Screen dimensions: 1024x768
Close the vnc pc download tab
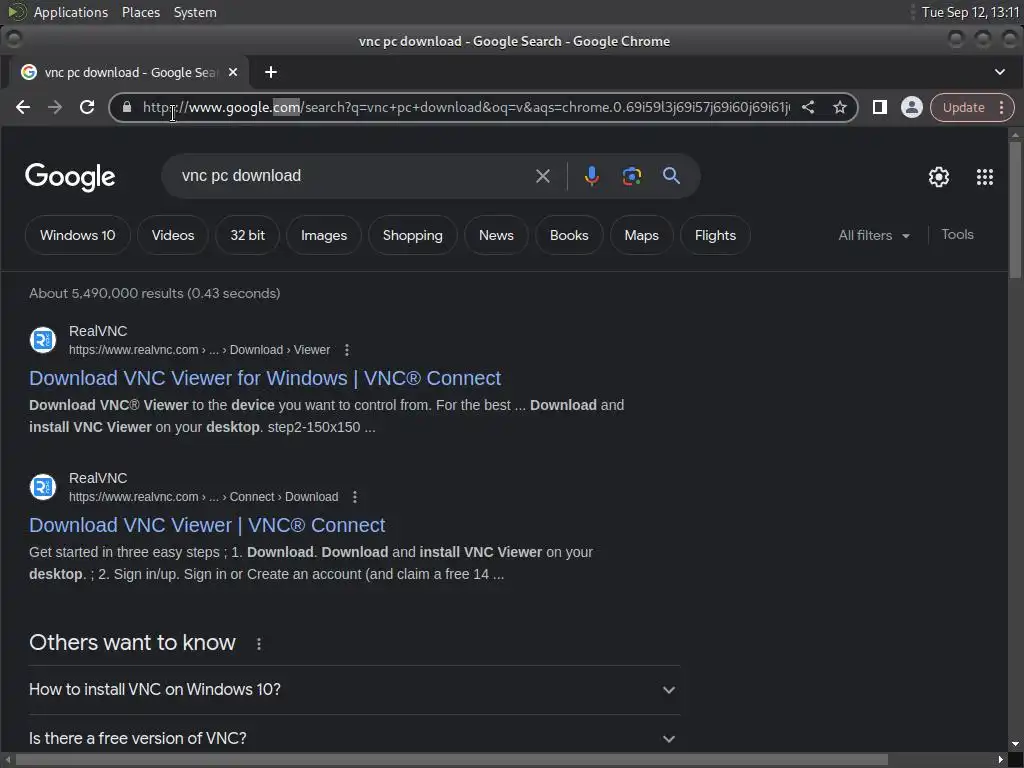(233, 72)
